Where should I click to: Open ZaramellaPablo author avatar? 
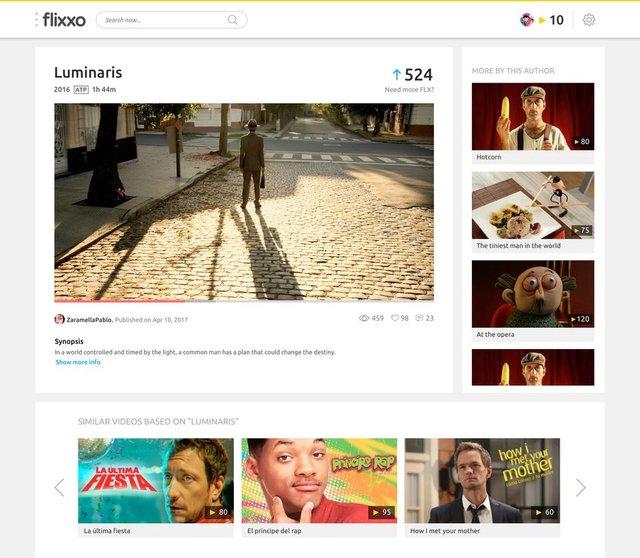point(59,319)
